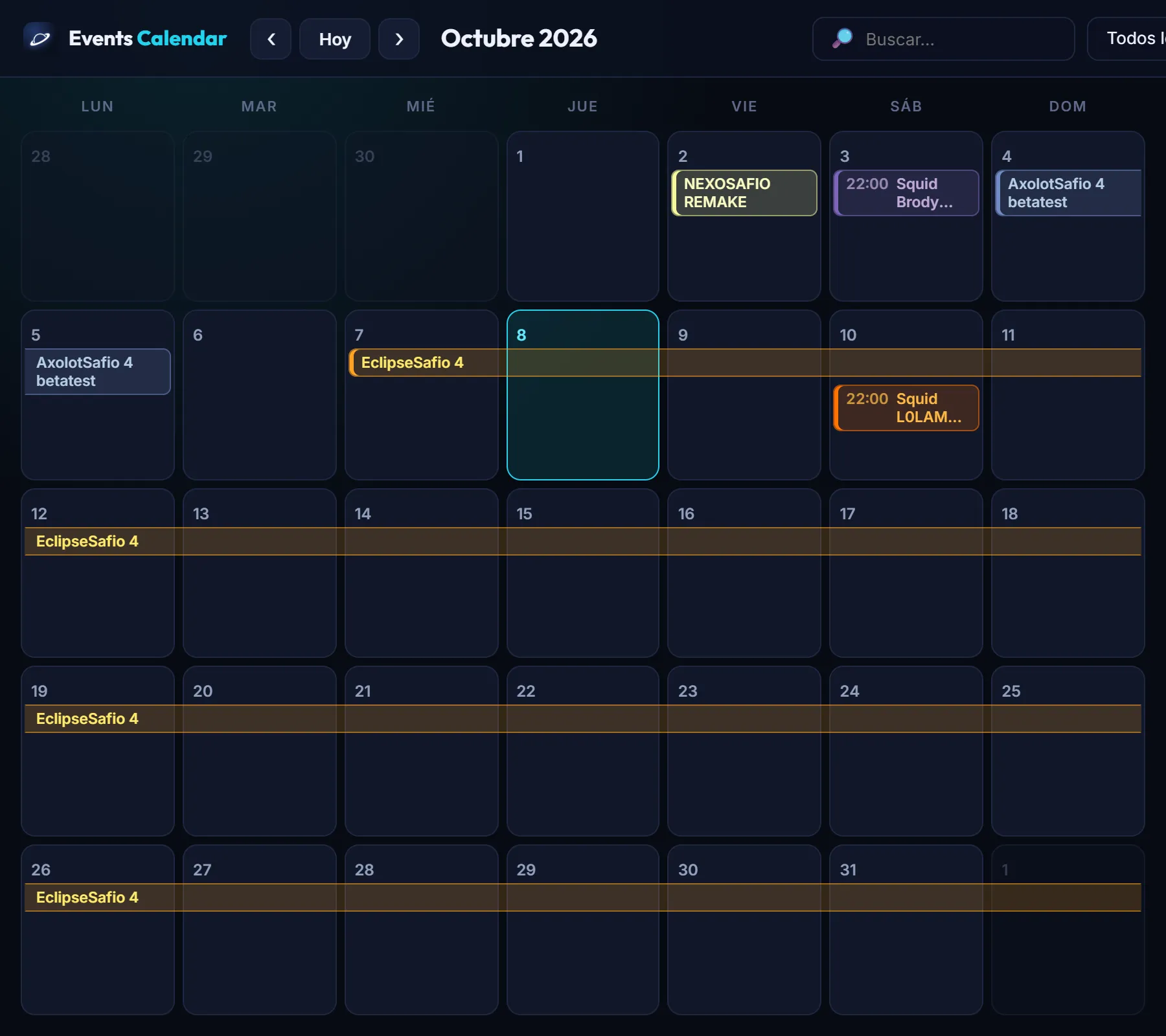The image size is (1166, 1036).
Task: Click the magnifying glass search icon
Action: (x=842, y=38)
